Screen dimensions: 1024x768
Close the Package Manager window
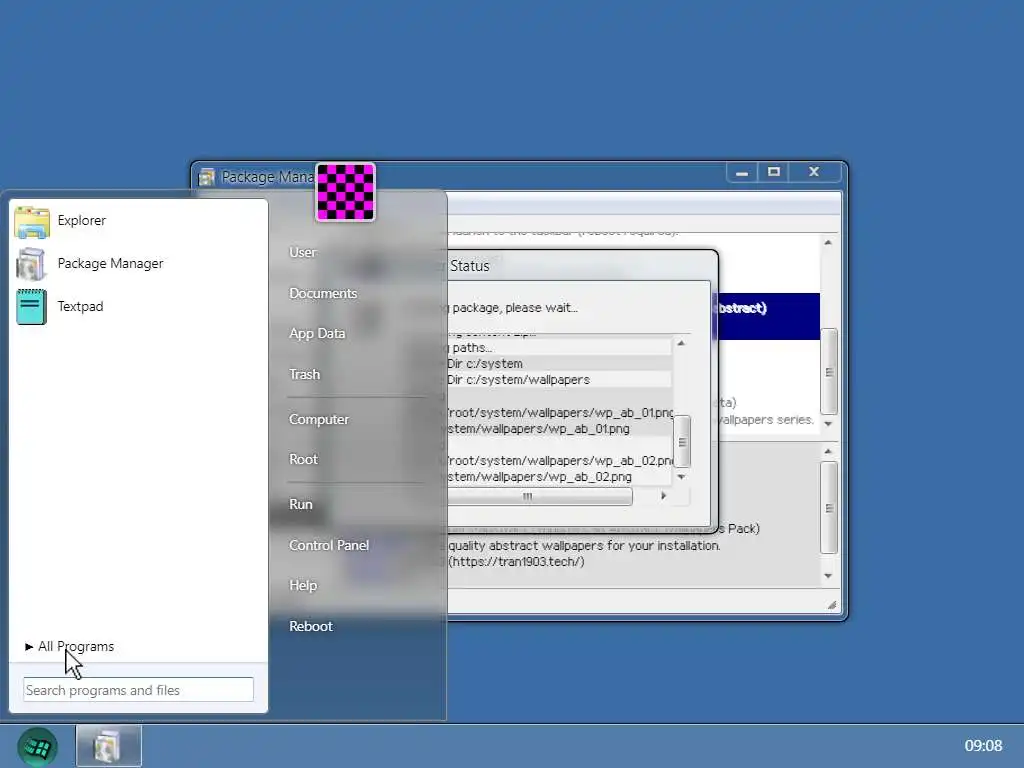[814, 172]
